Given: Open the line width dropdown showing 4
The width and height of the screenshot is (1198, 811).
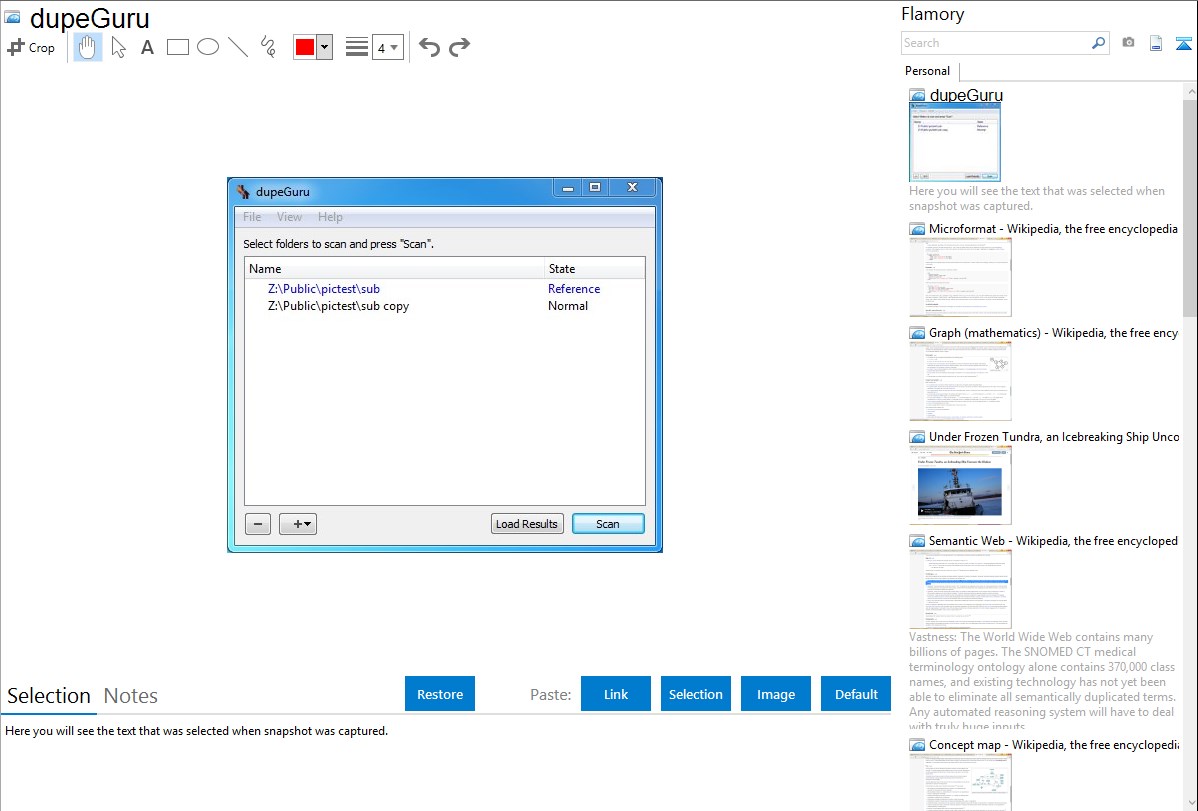Looking at the screenshot, I should click(x=387, y=47).
